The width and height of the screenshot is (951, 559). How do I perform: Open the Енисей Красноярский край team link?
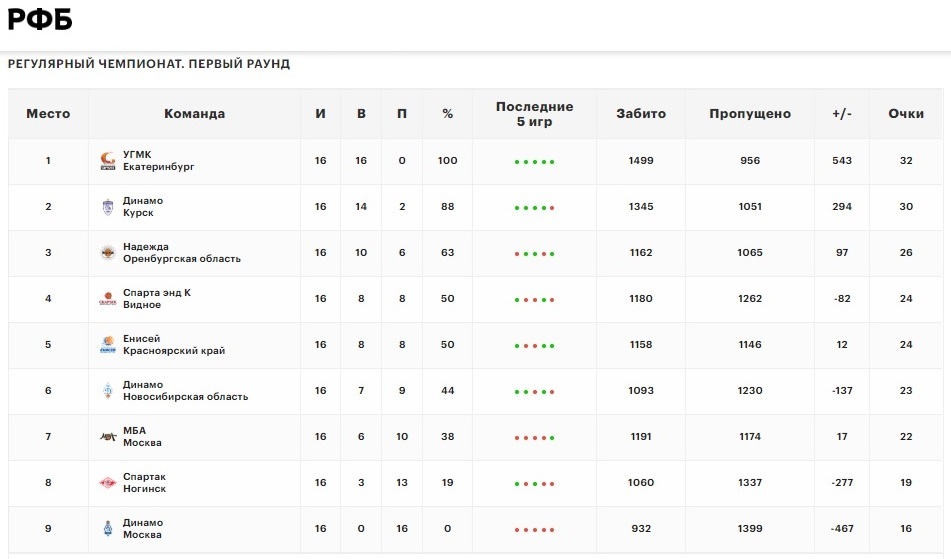[174, 345]
